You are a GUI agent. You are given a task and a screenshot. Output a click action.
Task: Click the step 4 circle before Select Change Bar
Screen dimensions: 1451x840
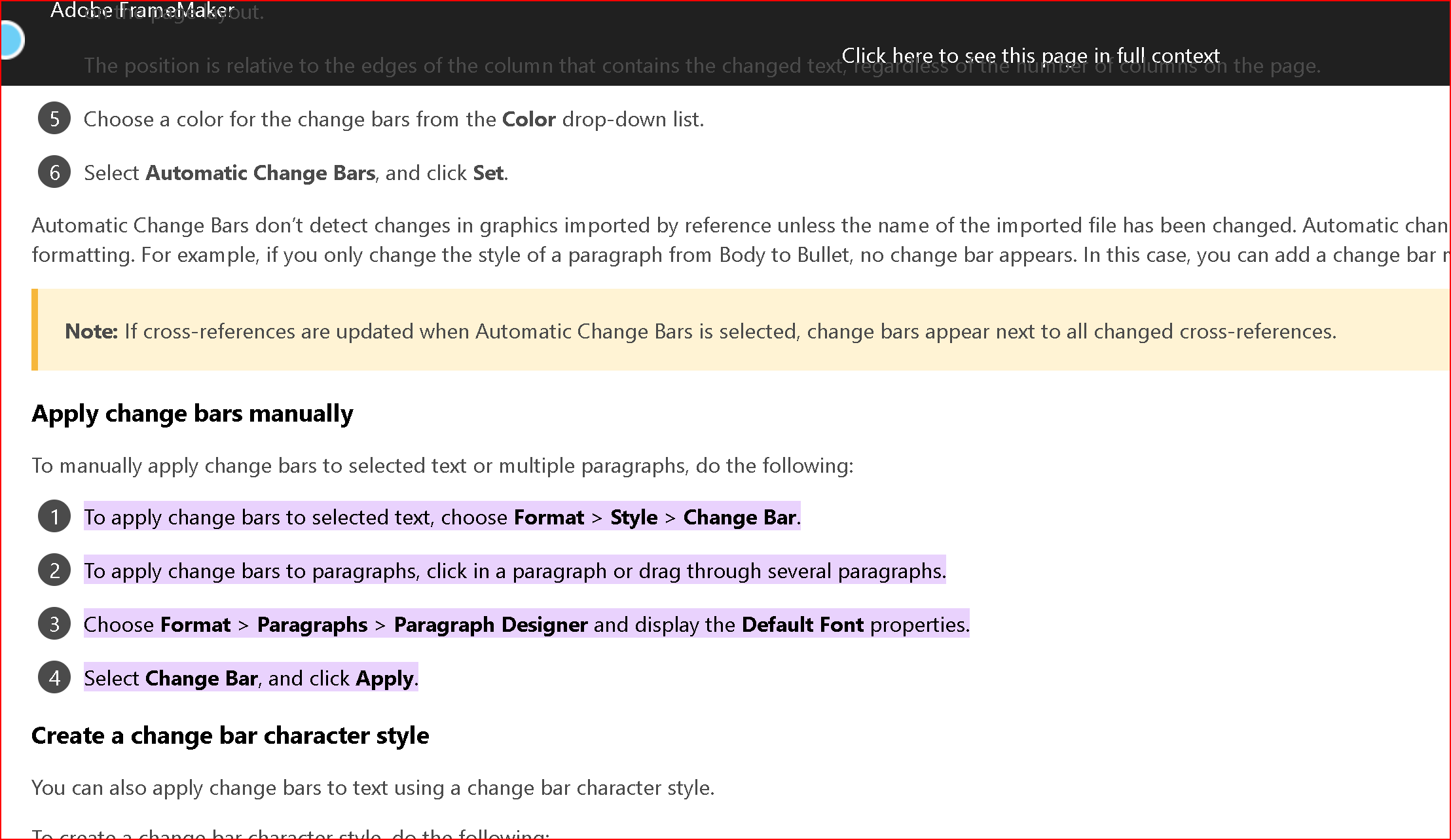pyautogui.click(x=54, y=678)
